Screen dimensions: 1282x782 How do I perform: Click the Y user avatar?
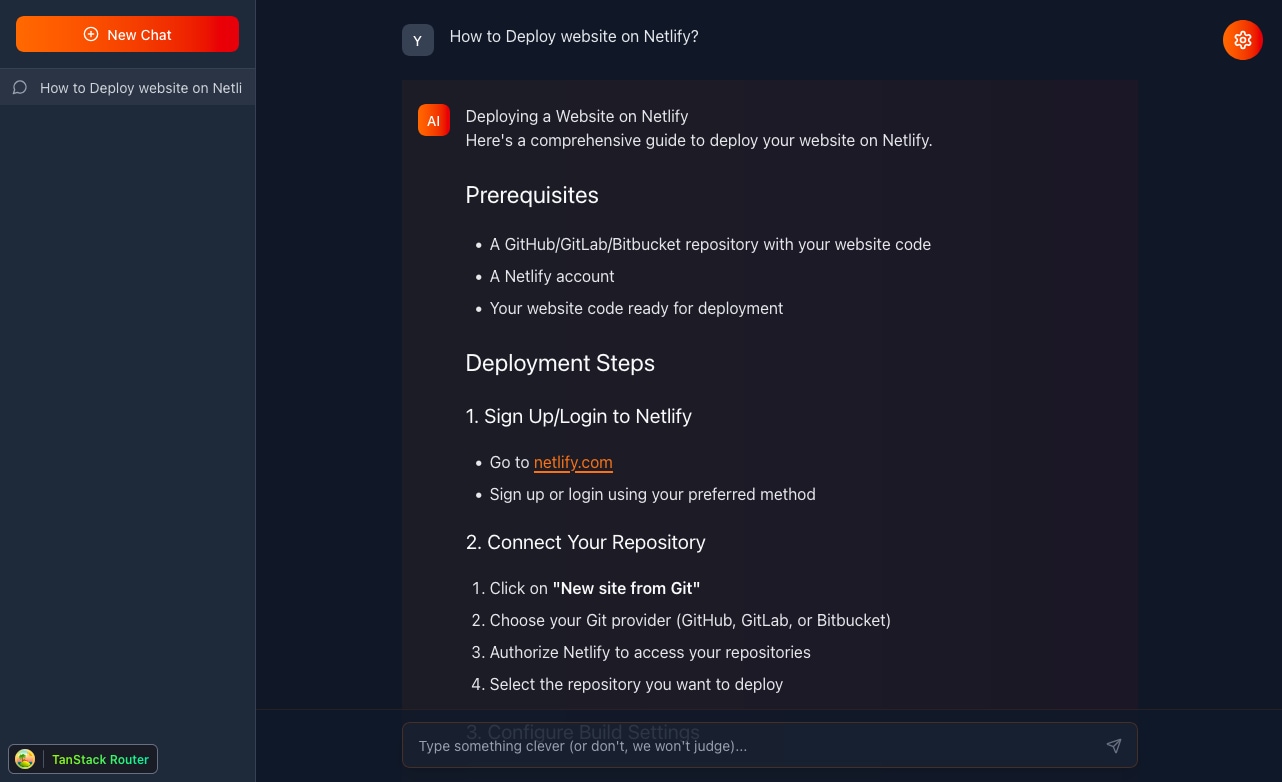418,40
